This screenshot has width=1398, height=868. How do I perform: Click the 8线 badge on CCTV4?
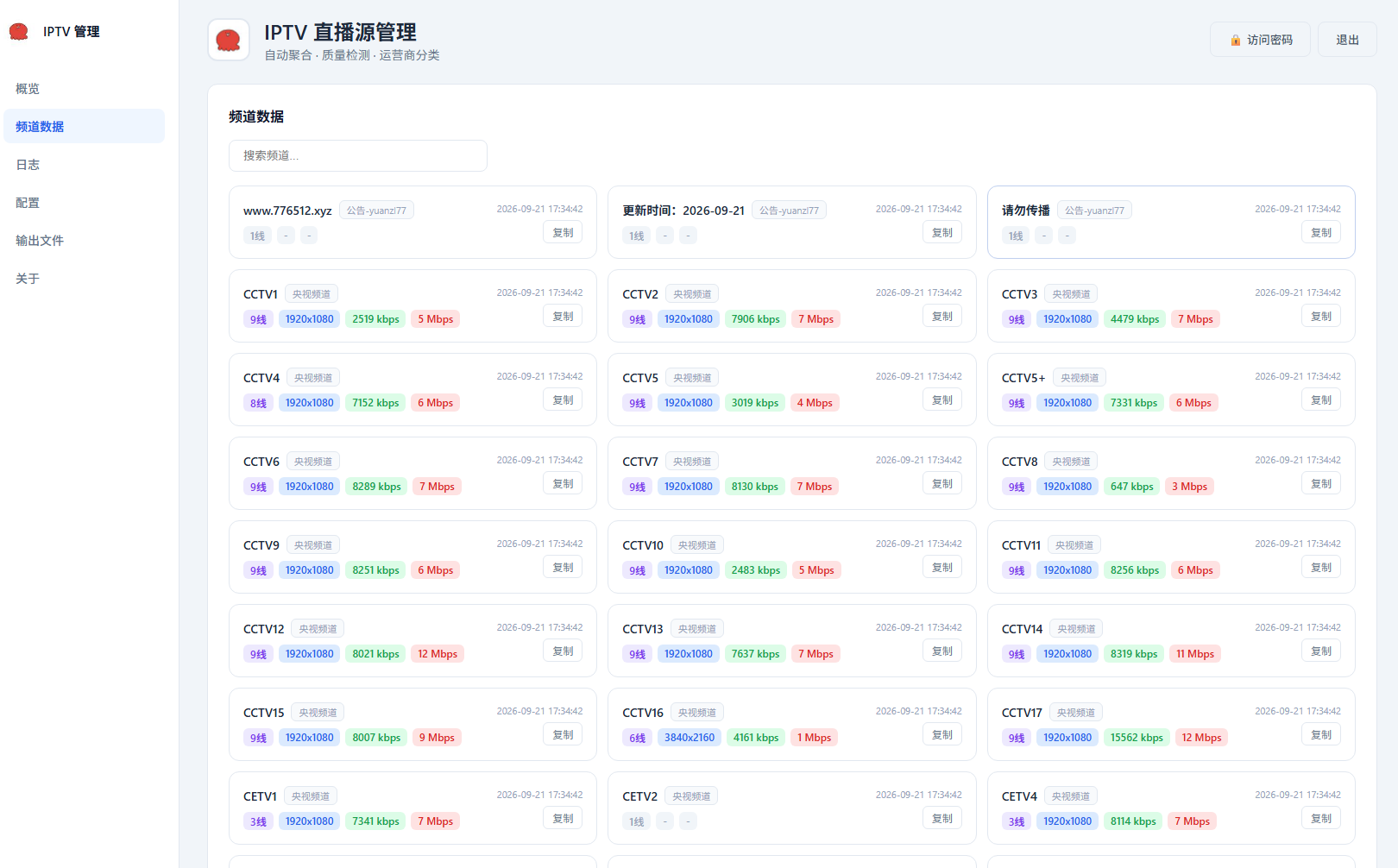coord(258,403)
